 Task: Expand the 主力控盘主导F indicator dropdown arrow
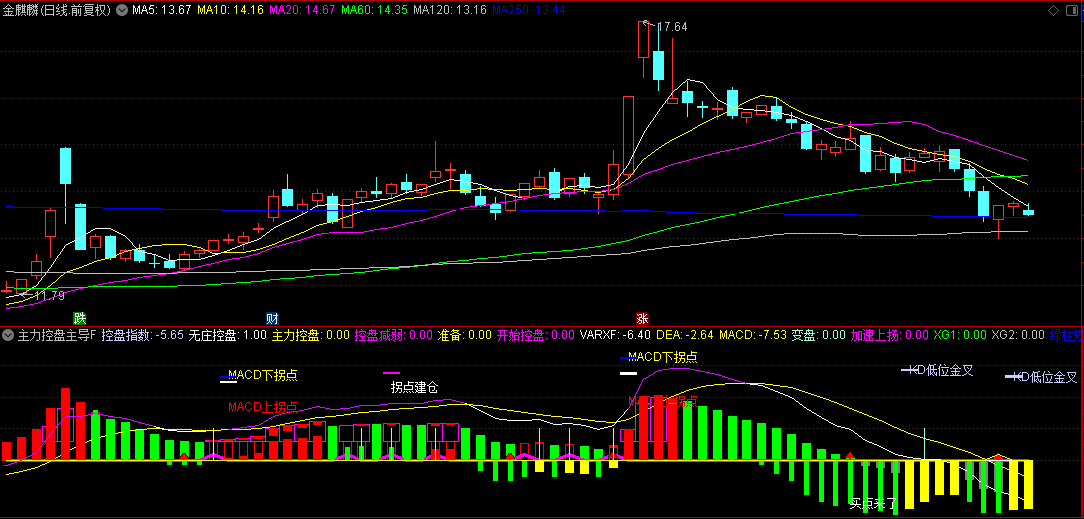(x=8, y=336)
